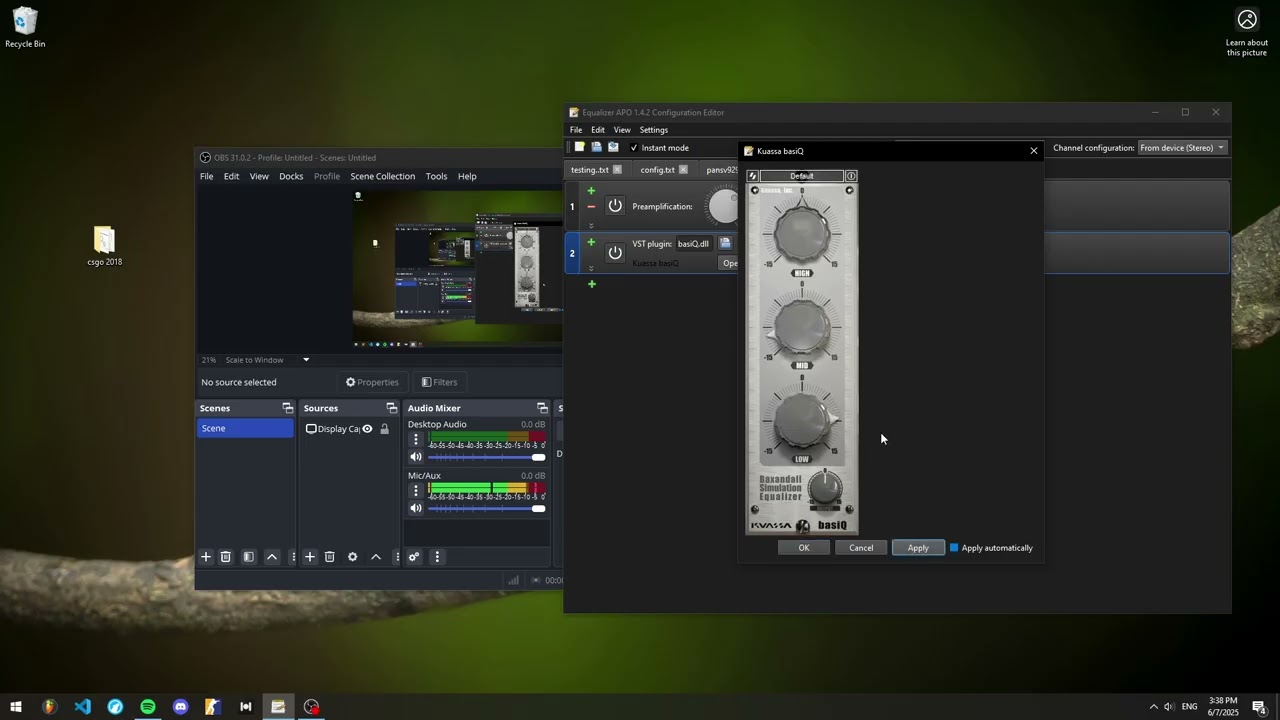The width and height of the screenshot is (1280, 720).
Task: Click the LOW band knob in basiQ
Action: click(802, 419)
